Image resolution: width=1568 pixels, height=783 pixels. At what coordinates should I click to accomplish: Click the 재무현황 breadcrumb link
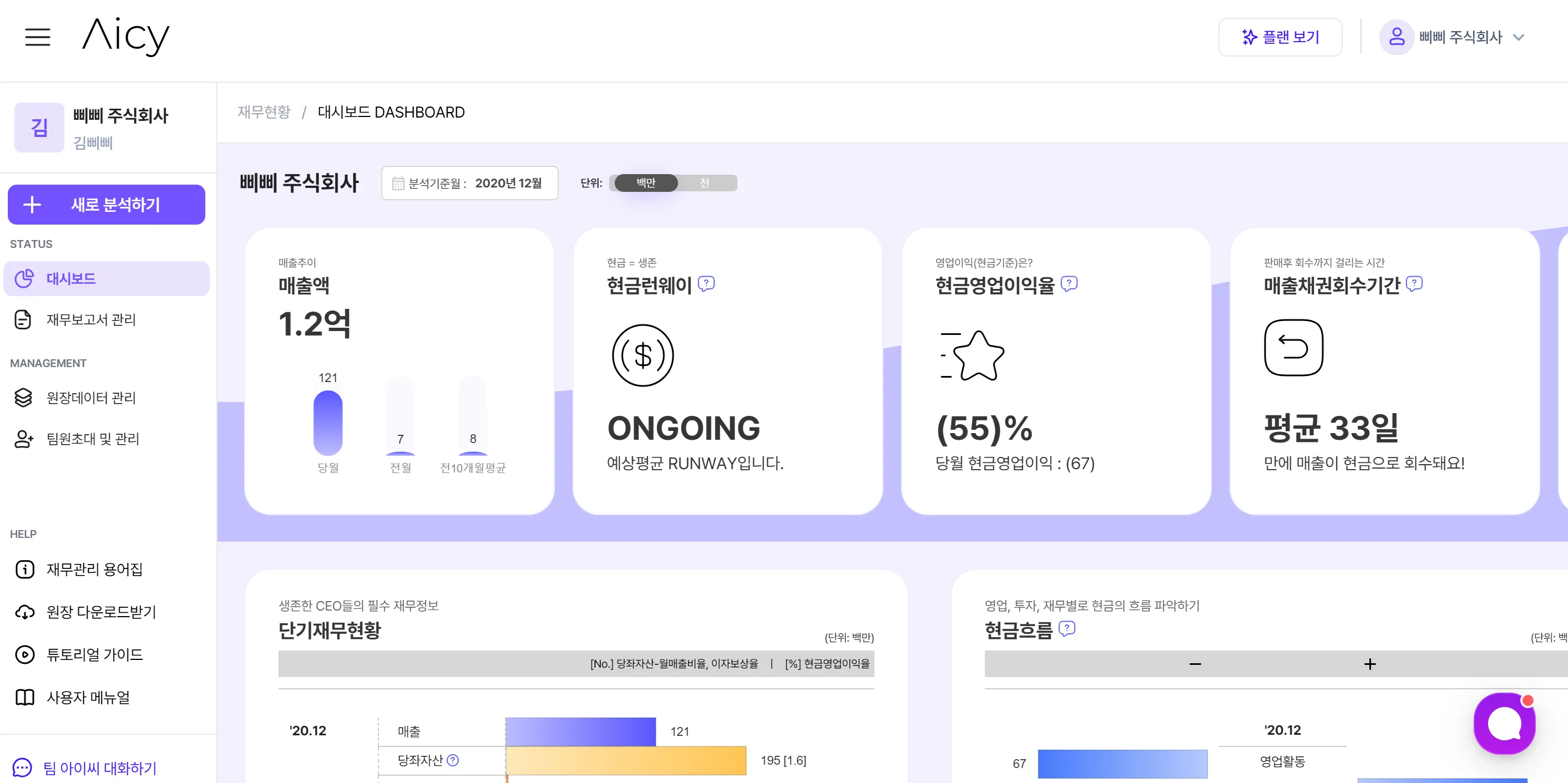(264, 112)
